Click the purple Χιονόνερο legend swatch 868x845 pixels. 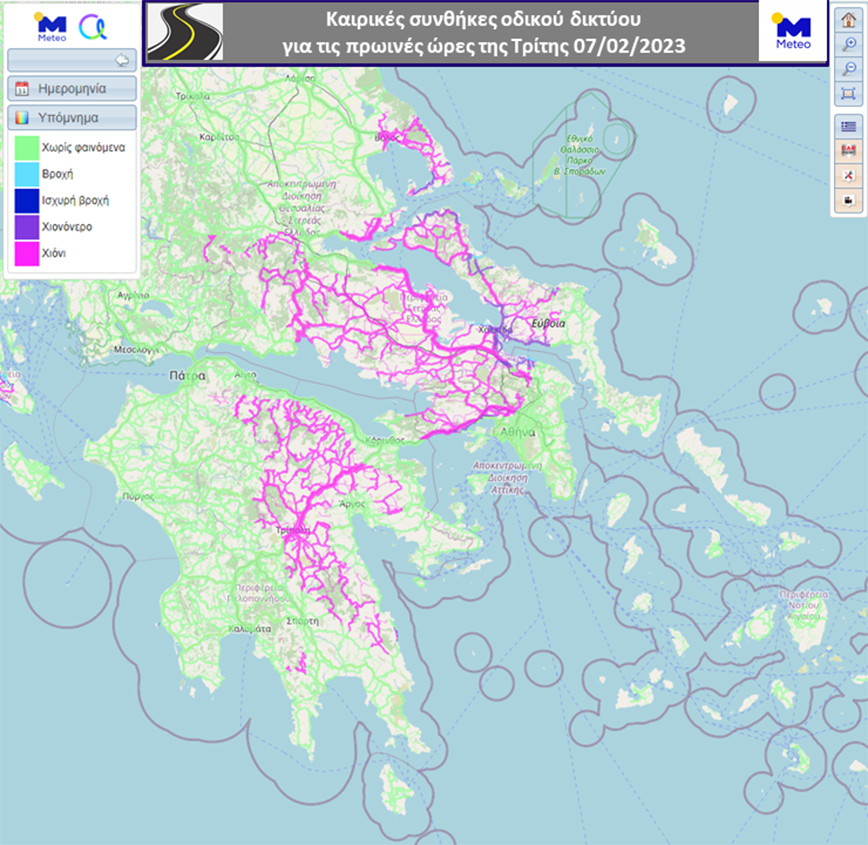pos(25,227)
